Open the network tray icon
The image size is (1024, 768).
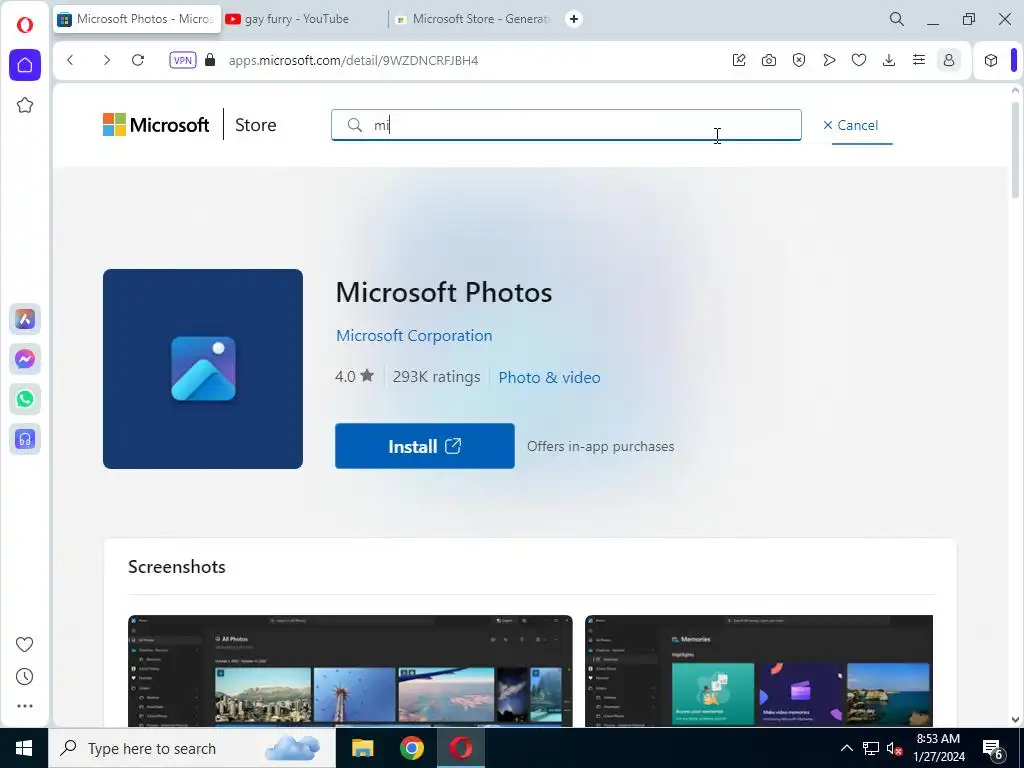[x=871, y=748]
